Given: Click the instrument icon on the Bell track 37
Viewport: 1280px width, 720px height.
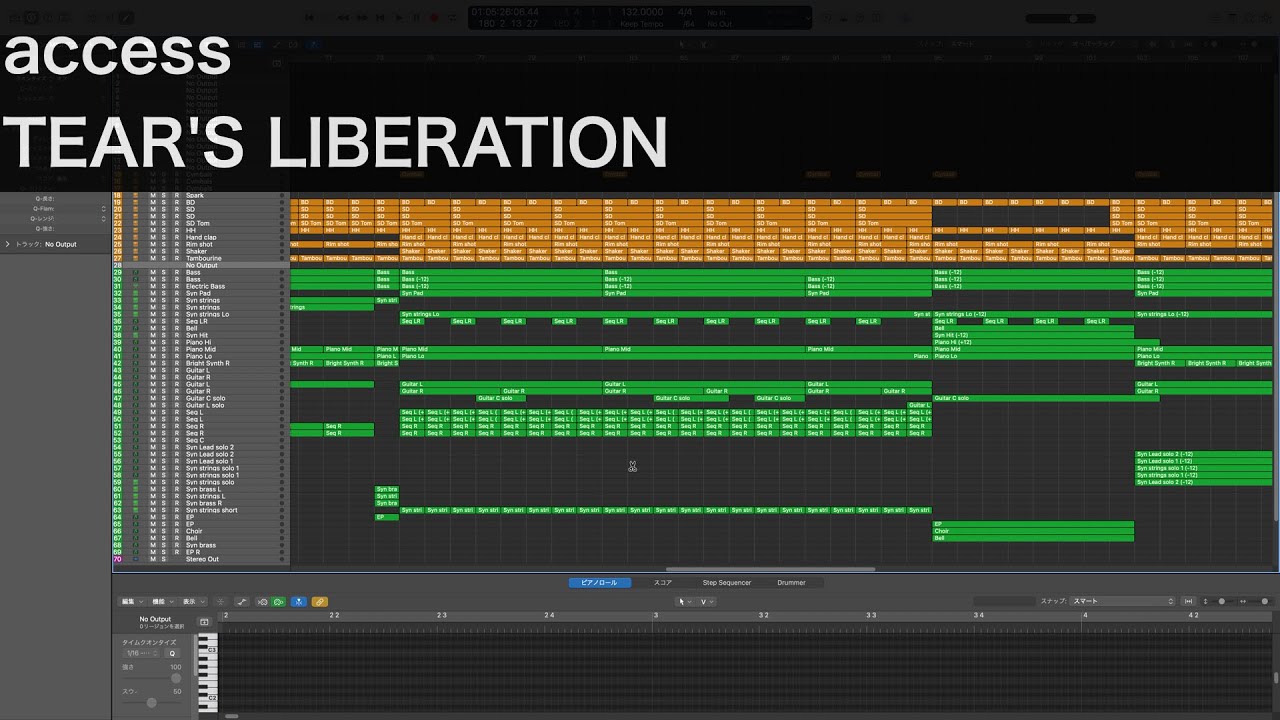Looking at the screenshot, I should tap(135, 328).
